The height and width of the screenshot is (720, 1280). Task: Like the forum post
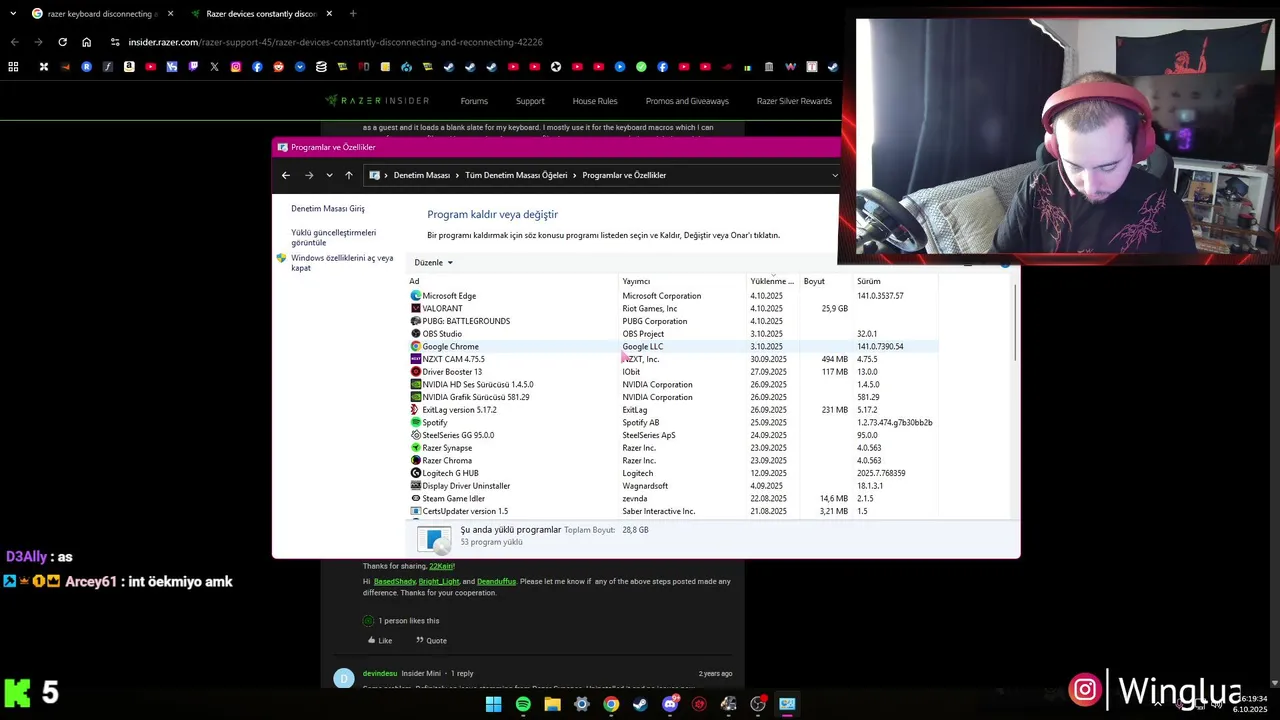coord(380,641)
